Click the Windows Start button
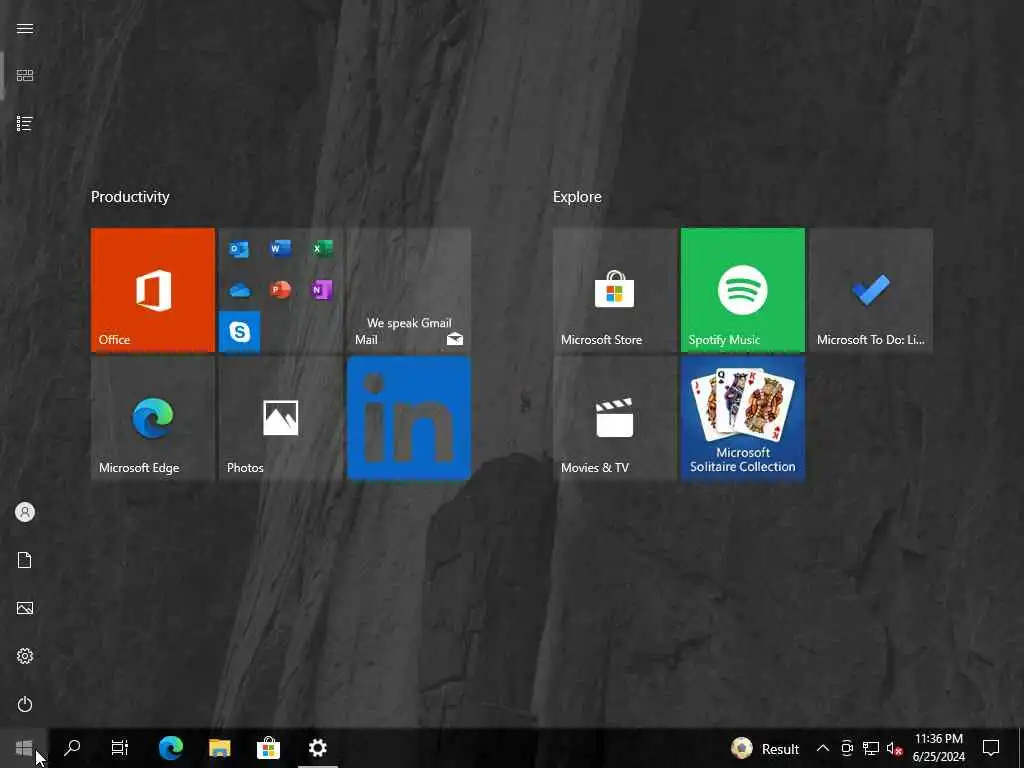Screen dimensions: 1024x768 (x=24, y=748)
